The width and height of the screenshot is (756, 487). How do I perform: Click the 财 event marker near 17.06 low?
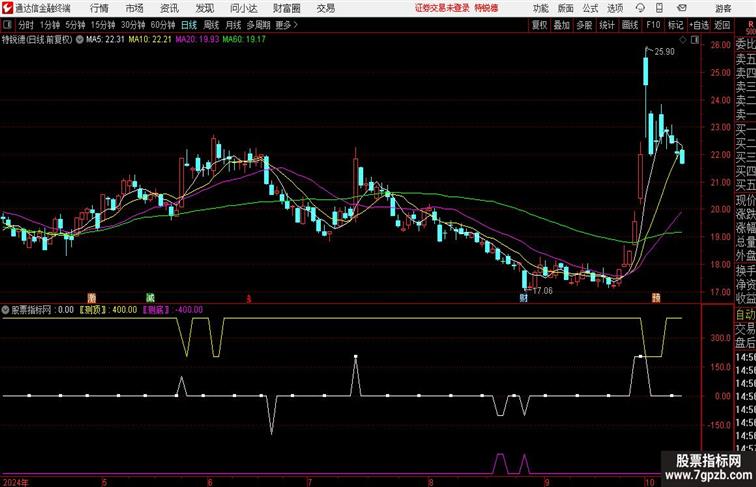pyautogui.click(x=524, y=298)
